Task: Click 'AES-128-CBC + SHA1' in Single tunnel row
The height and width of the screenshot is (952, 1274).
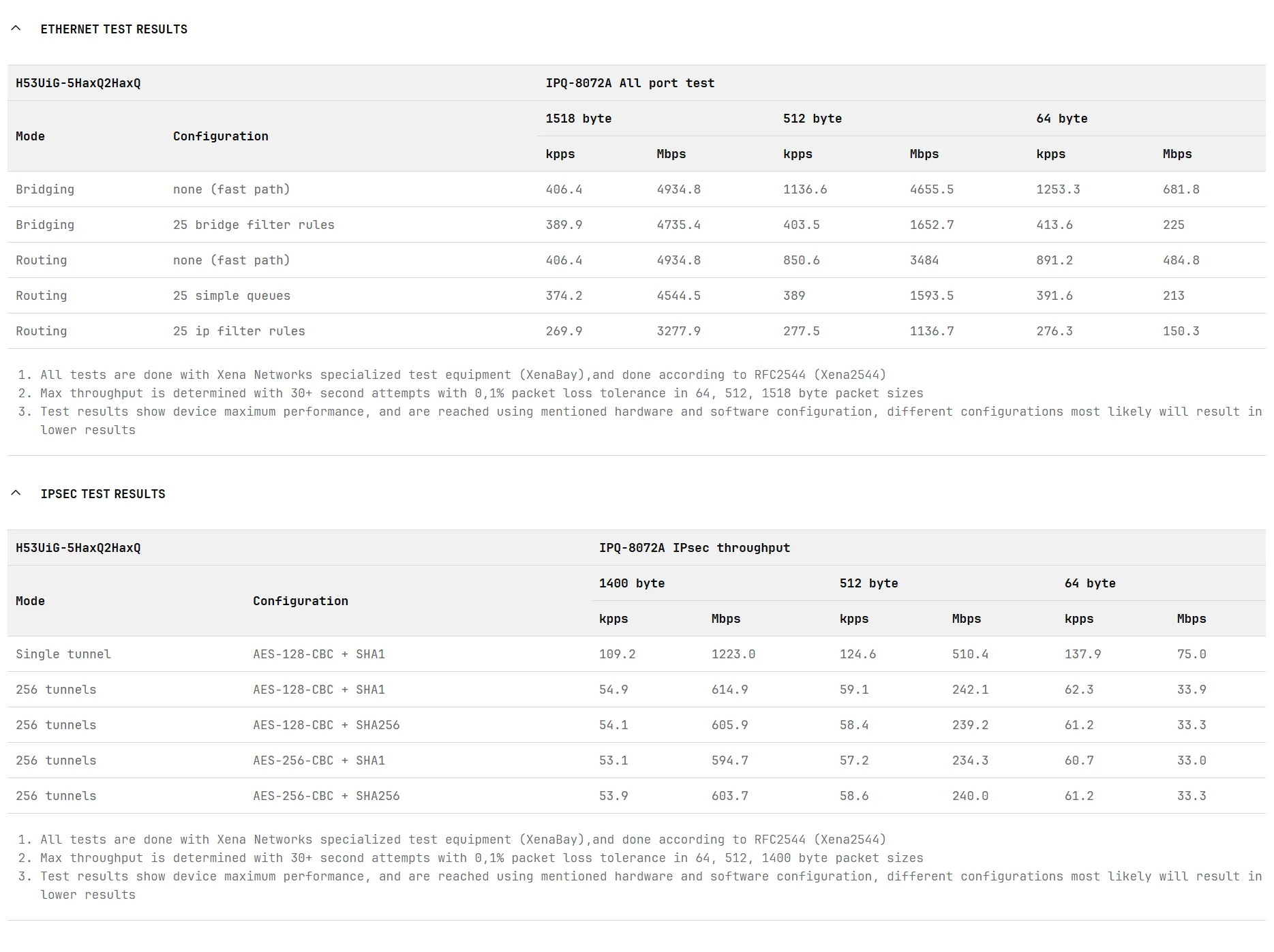Action: [319, 654]
